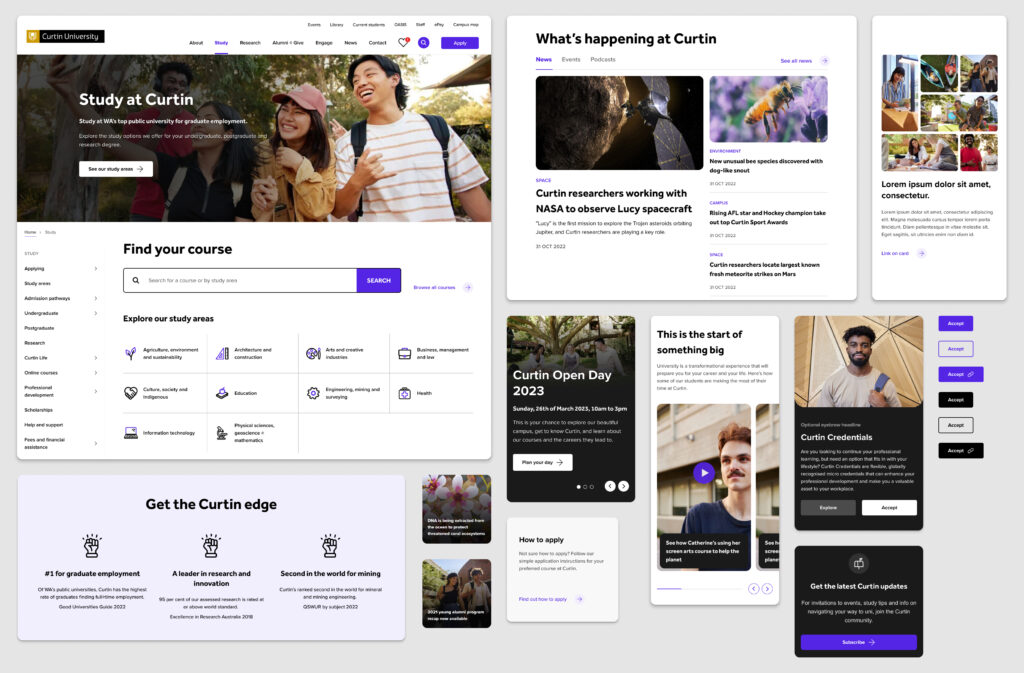1024x673 pixels.
Task: Open the search magnifier icon in header
Action: click(423, 43)
